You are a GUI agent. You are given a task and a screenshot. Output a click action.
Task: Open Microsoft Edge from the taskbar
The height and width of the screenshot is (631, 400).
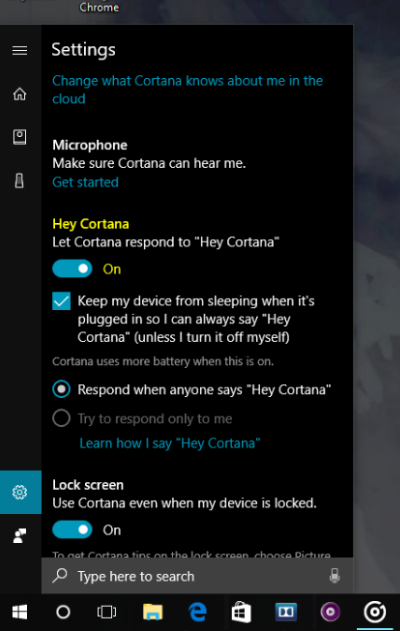198,612
